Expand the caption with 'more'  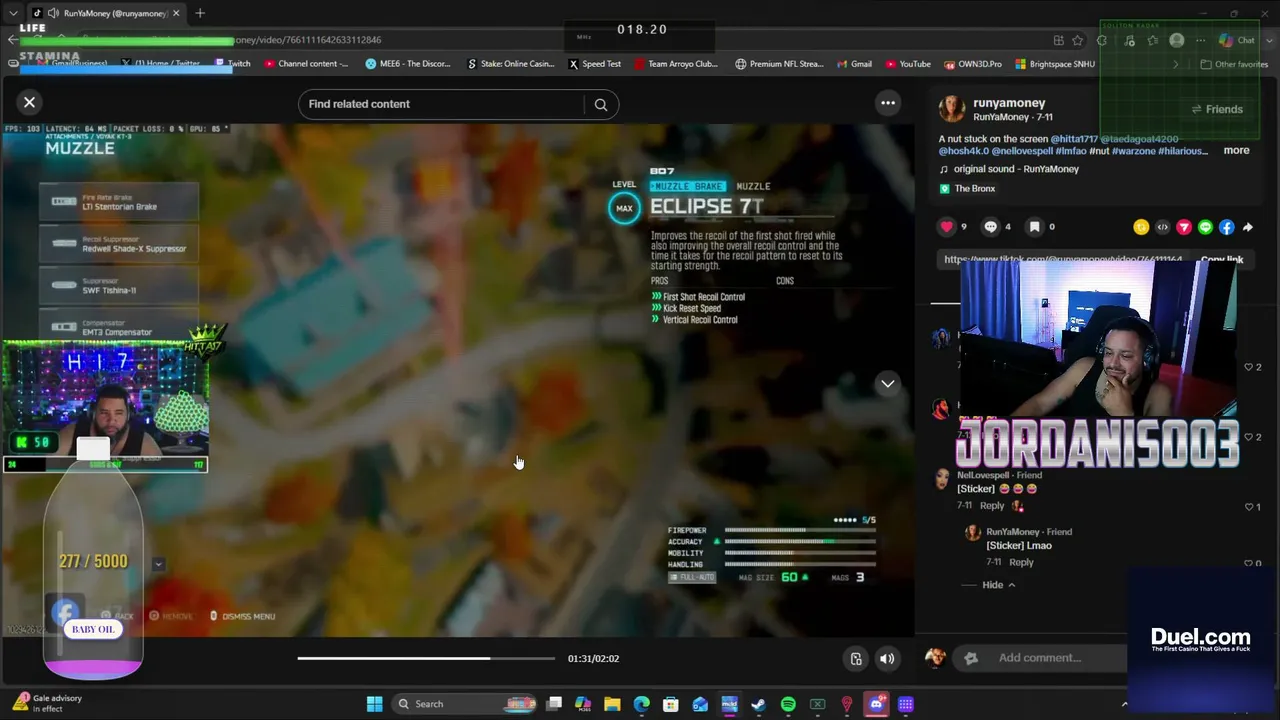pyautogui.click(x=1236, y=151)
